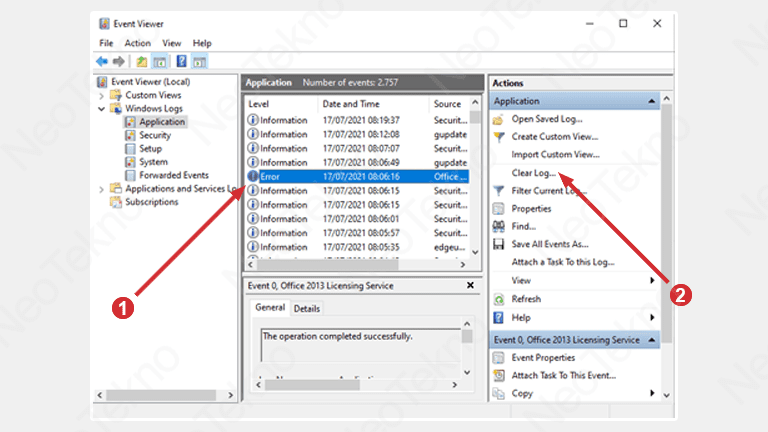Sort by the Source column header
The height and width of the screenshot is (432, 768).
coord(448,104)
